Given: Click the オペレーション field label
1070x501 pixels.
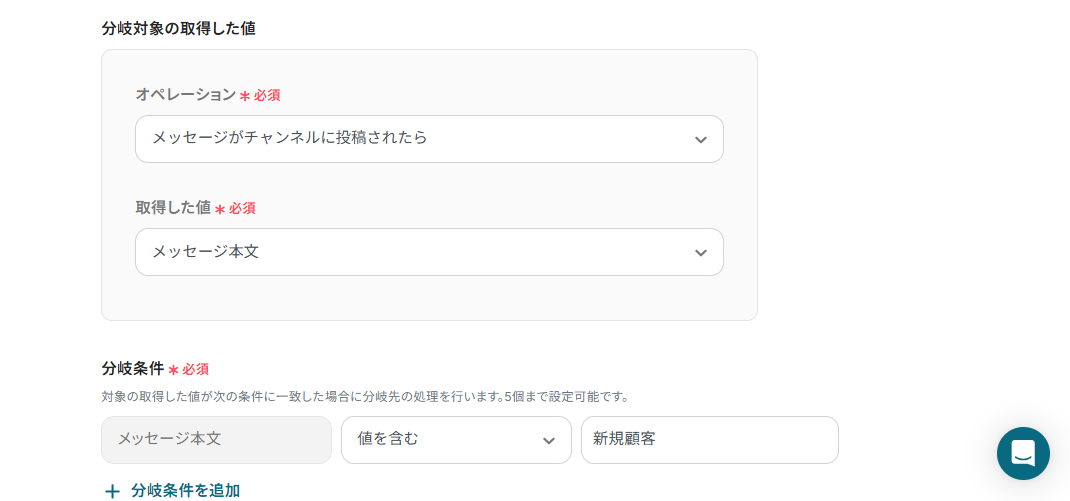Looking at the screenshot, I should pos(186,95).
